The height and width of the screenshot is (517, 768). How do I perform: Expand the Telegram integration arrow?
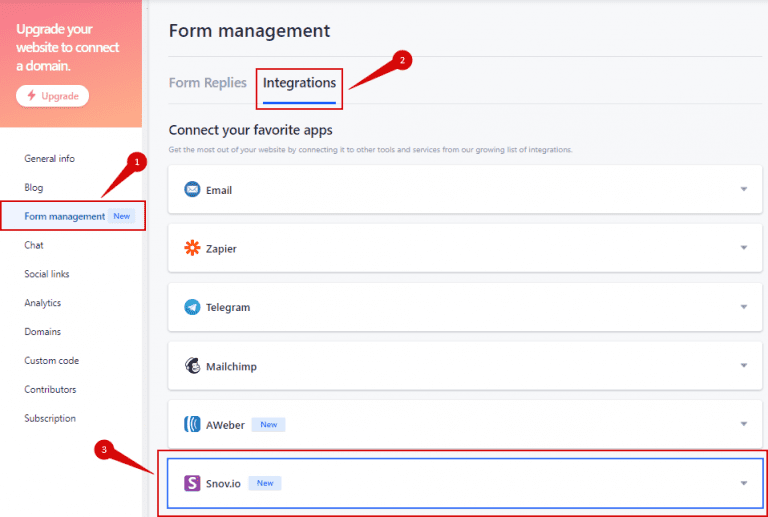coord(743,307)
